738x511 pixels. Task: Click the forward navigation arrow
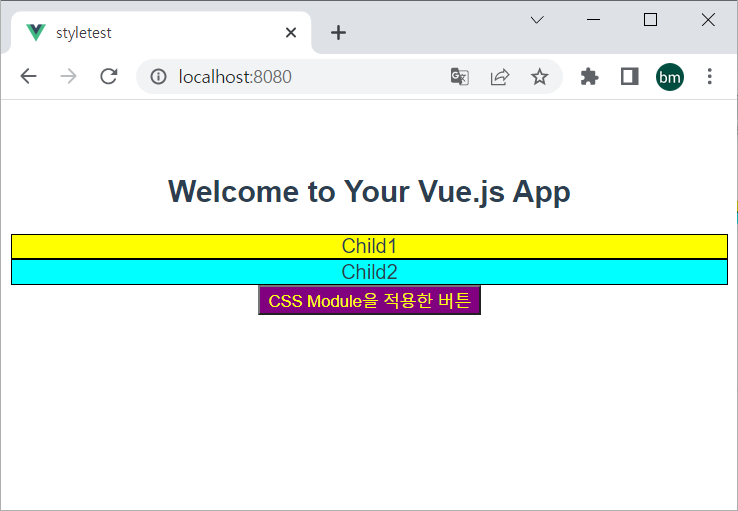[x=69, y=76]
